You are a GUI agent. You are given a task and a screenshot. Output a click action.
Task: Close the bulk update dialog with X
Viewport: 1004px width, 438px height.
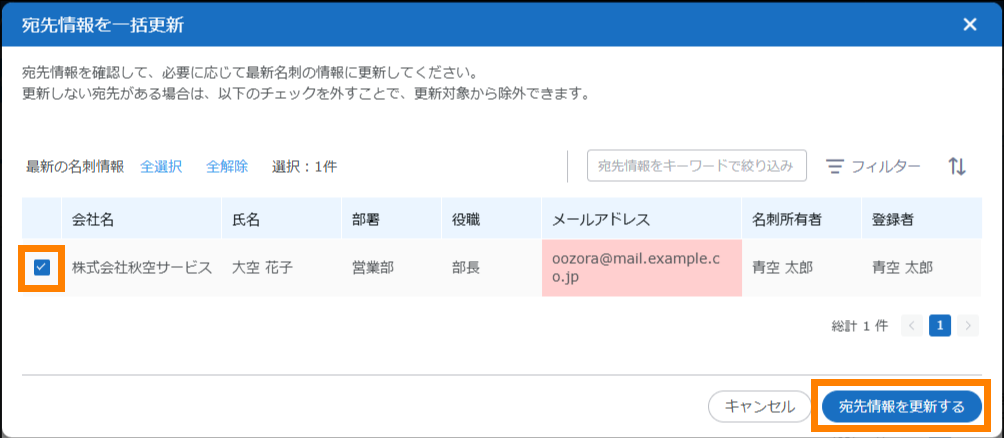click(969, 25)
